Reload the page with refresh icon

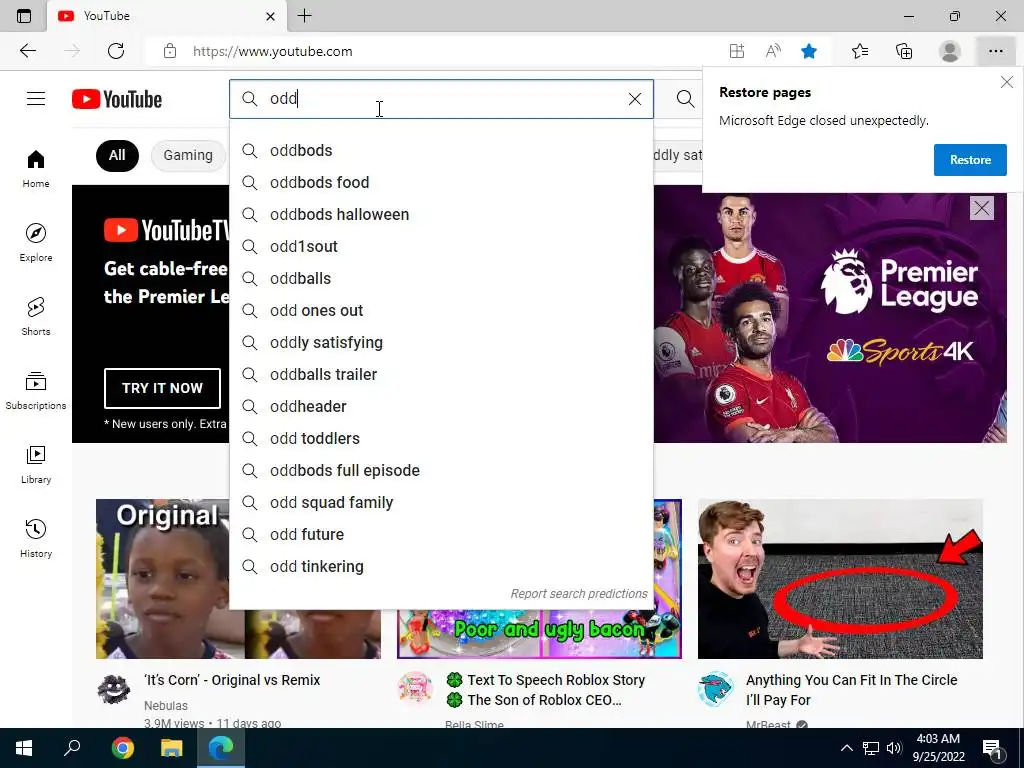pos(116,51)
